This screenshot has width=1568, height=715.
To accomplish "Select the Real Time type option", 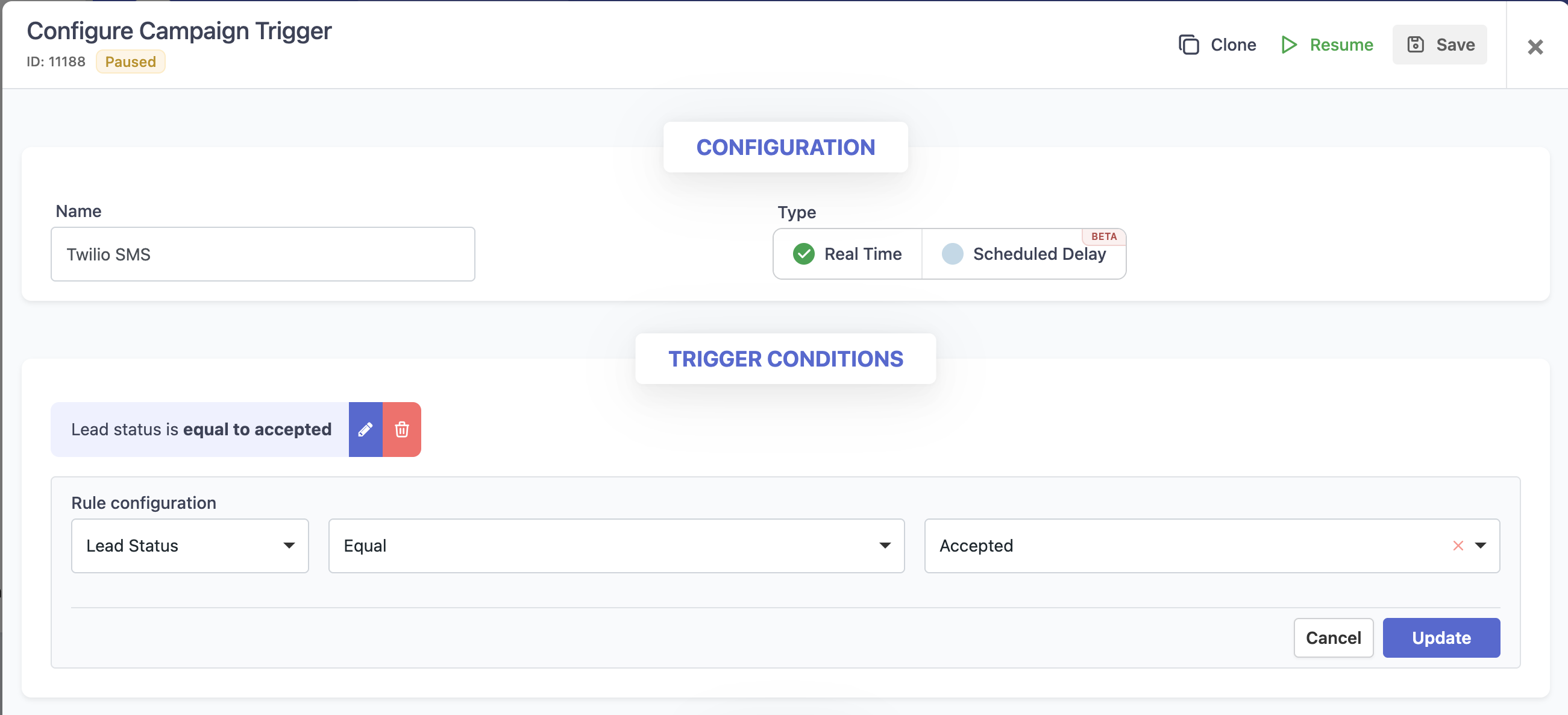I will click(x=862, y=254).
